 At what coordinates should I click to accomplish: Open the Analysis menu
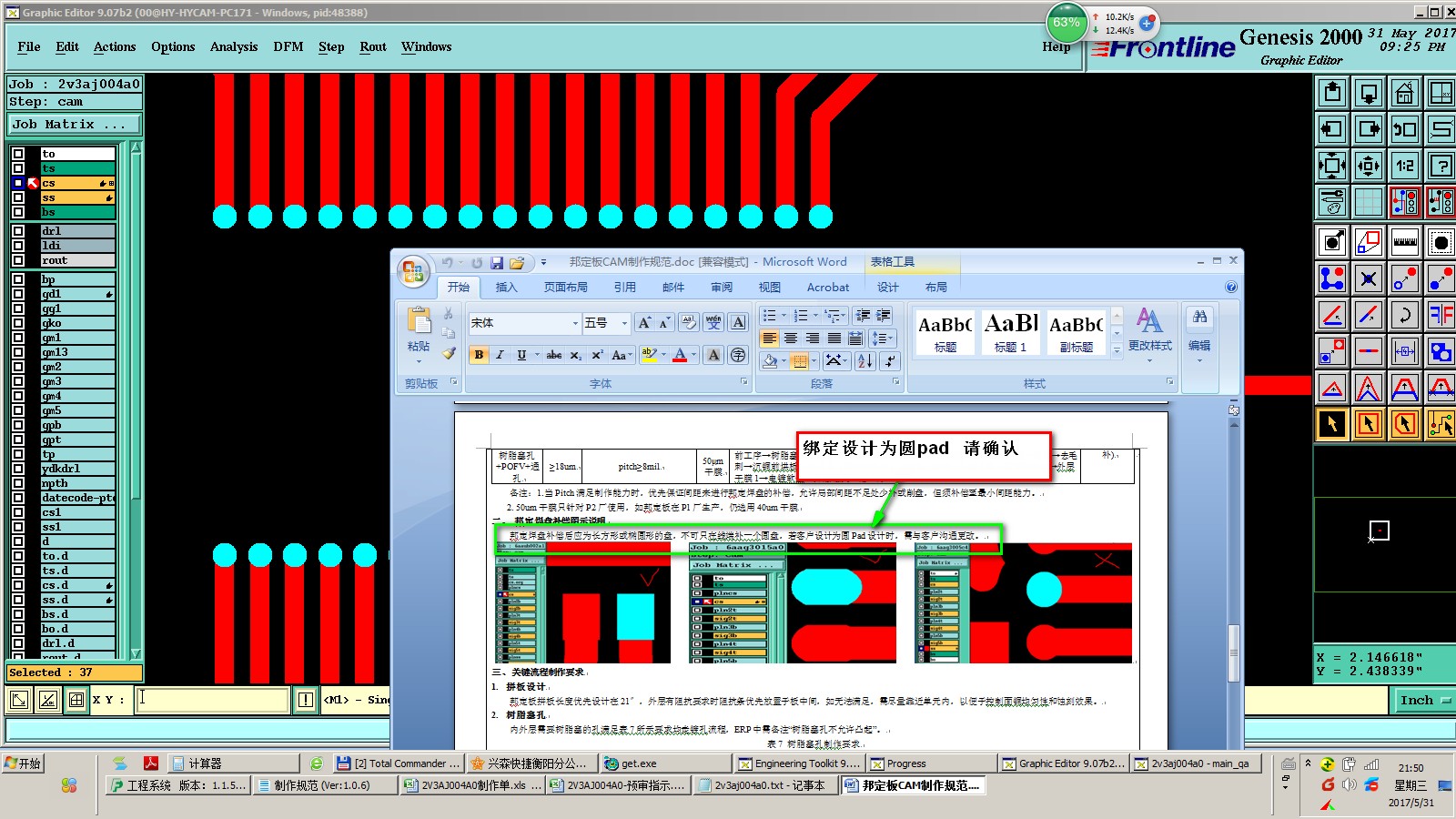pyautogui.click(x=234, y=46)
